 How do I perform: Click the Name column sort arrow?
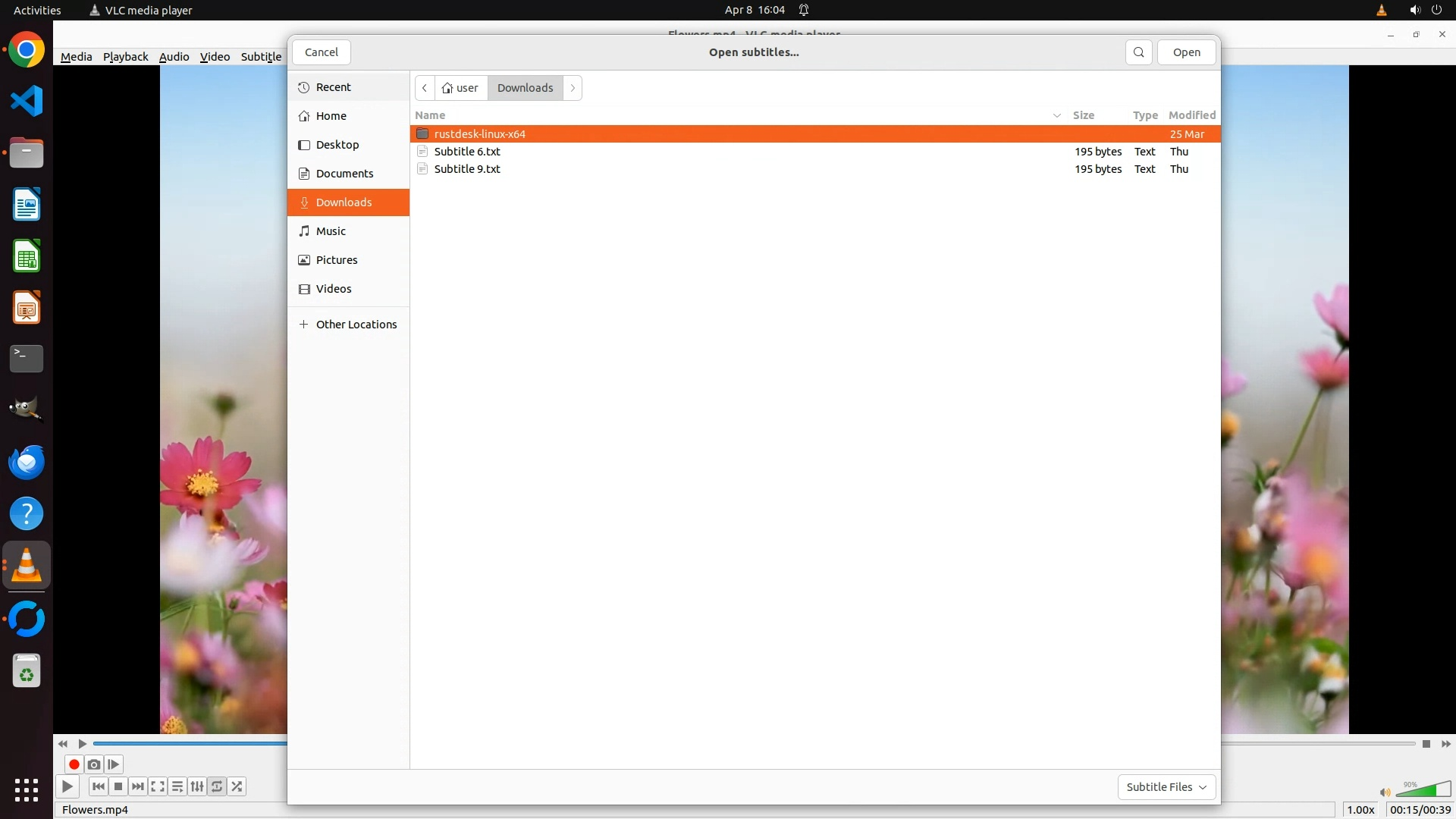coord(1056,115)
